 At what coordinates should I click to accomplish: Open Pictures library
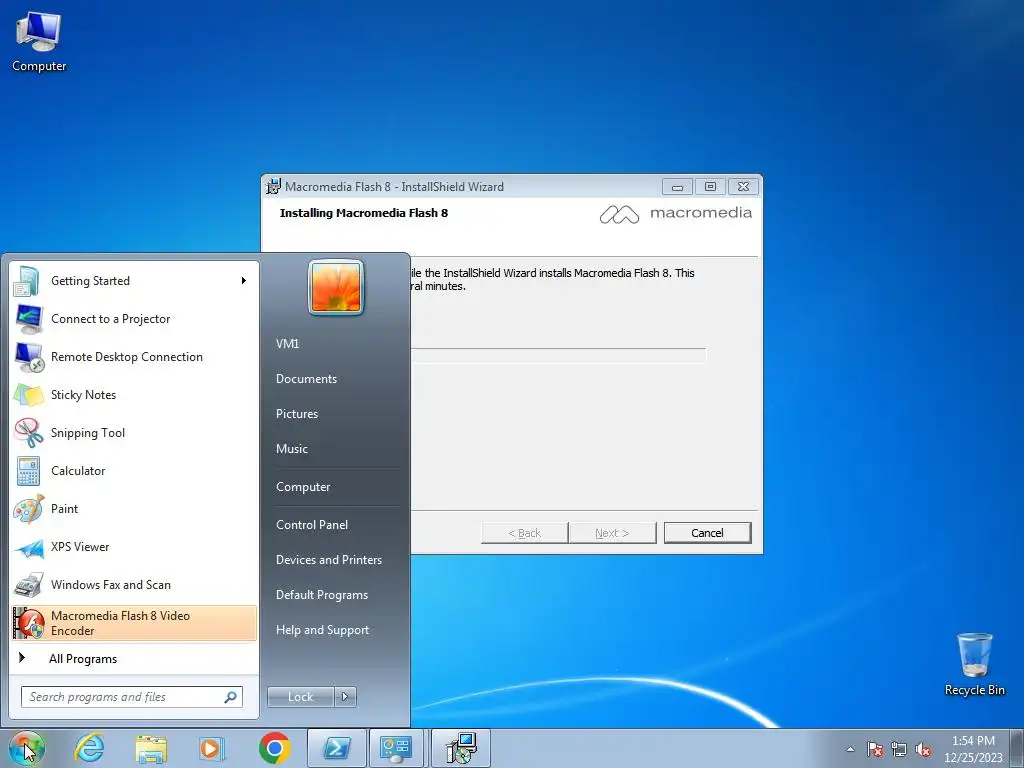tap(296, 414)
